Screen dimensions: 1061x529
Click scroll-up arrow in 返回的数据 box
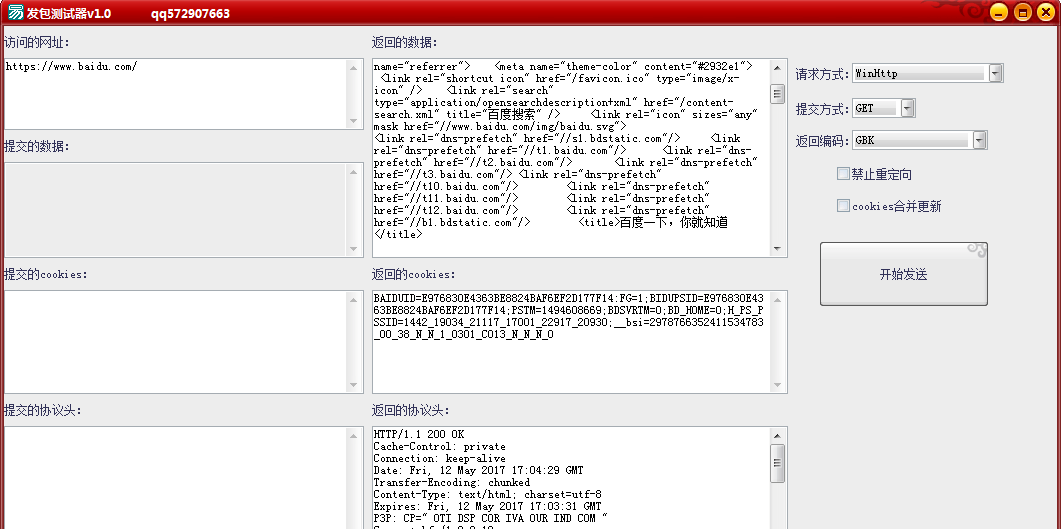click(x=777, y=68)
